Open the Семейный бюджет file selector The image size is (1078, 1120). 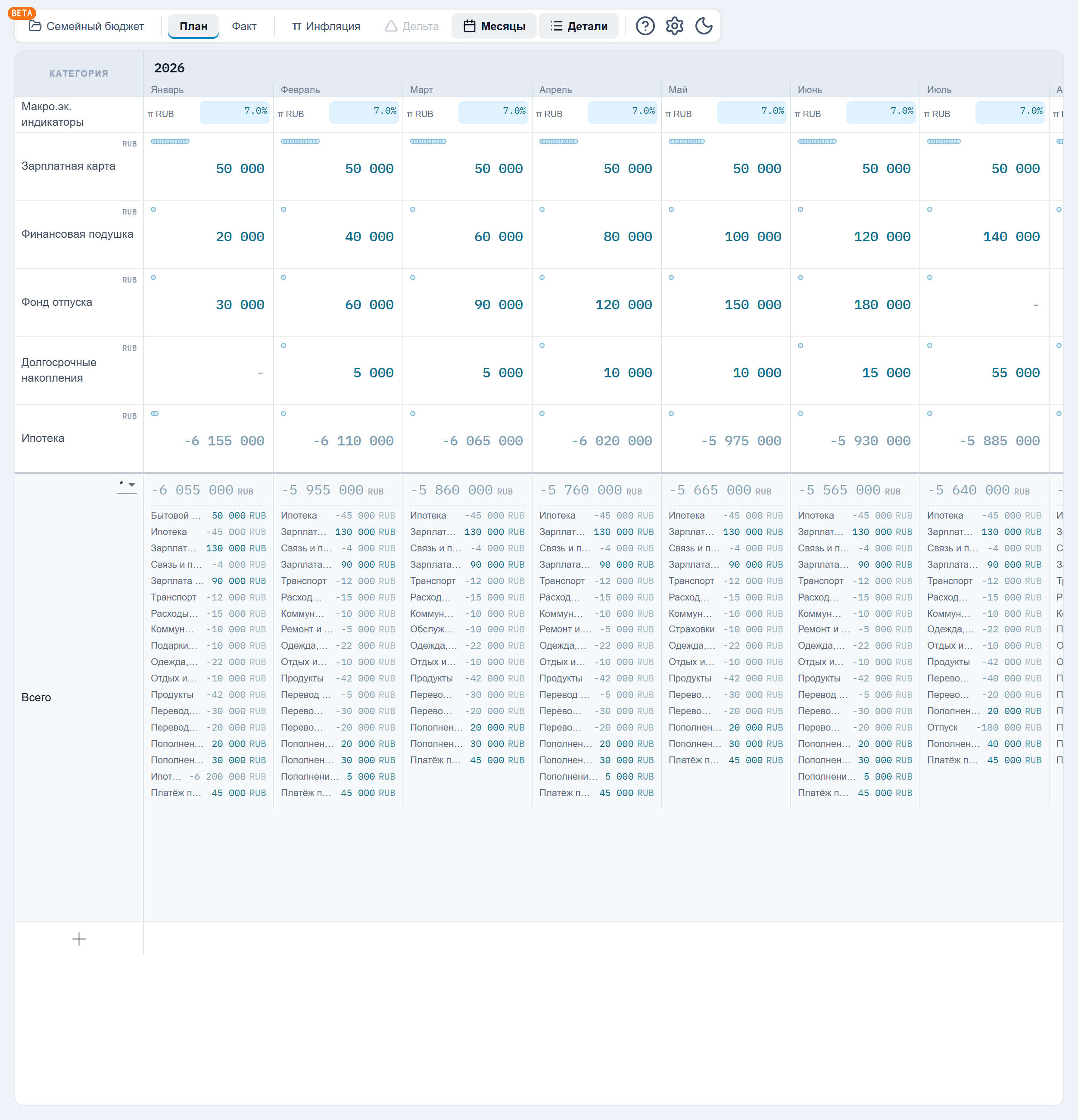[x=86, y=26]
